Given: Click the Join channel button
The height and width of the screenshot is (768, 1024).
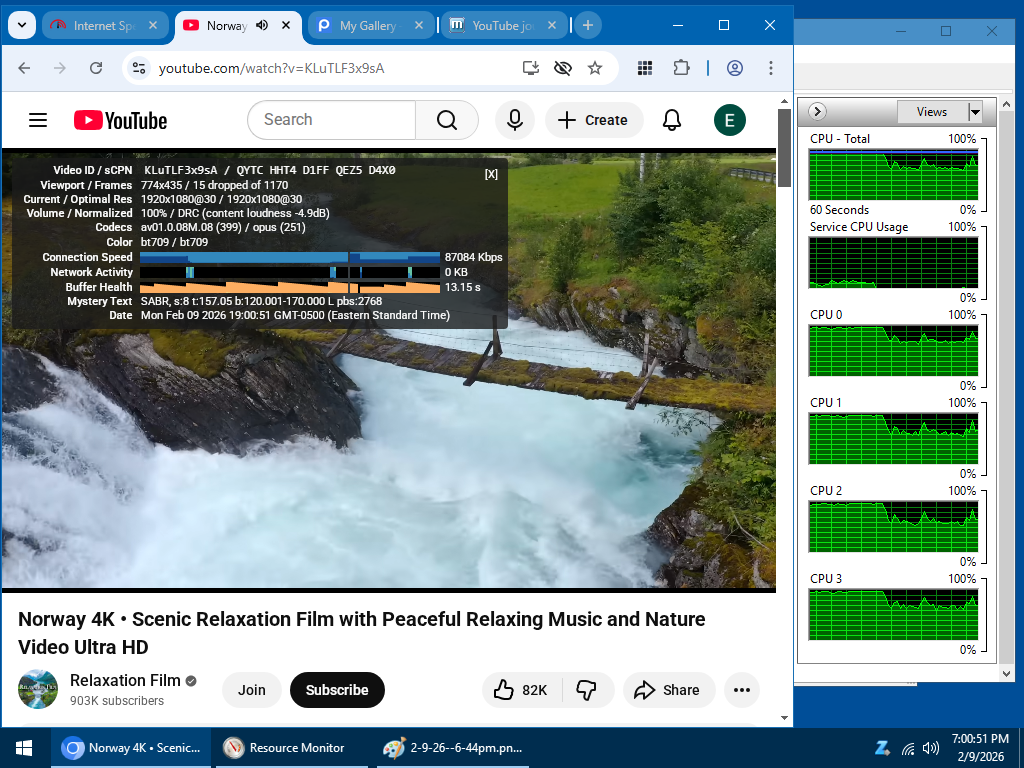Looking at the screenshot, I should [251, 690].
